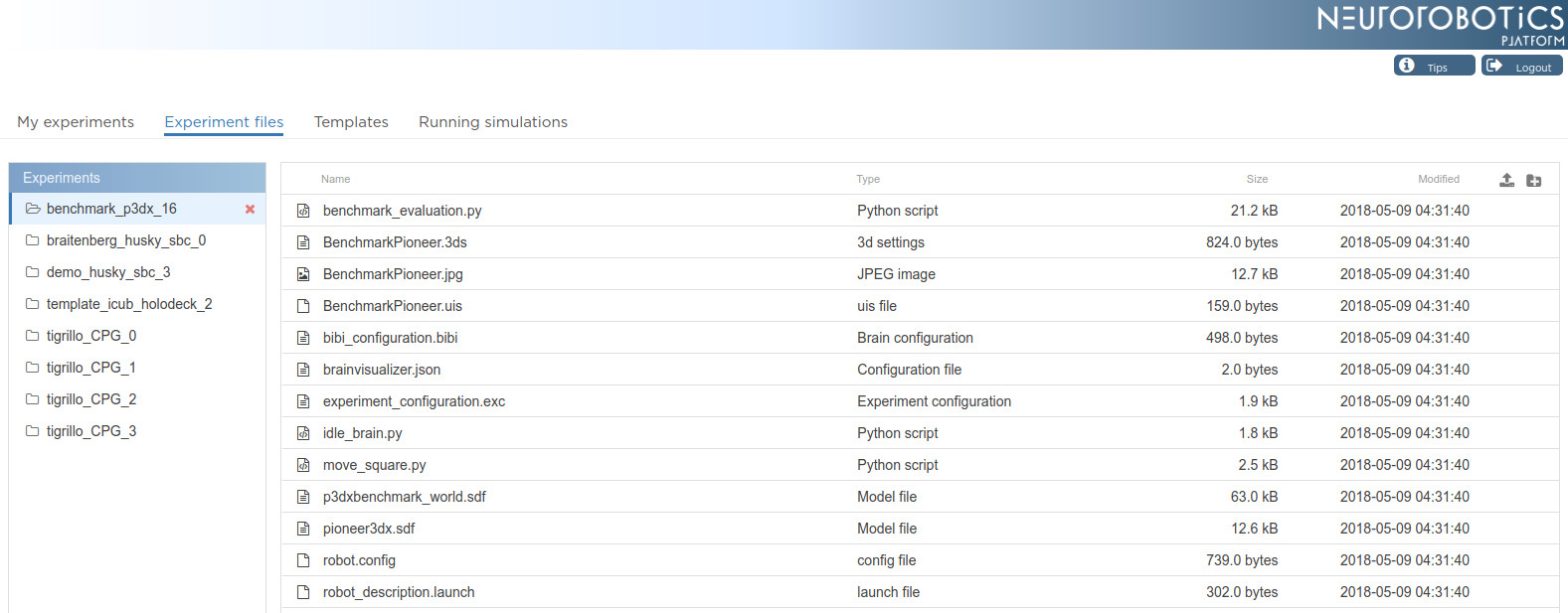Switch to the Templates tab
This screenshot has height=613, width=1568.
point(351,122)
